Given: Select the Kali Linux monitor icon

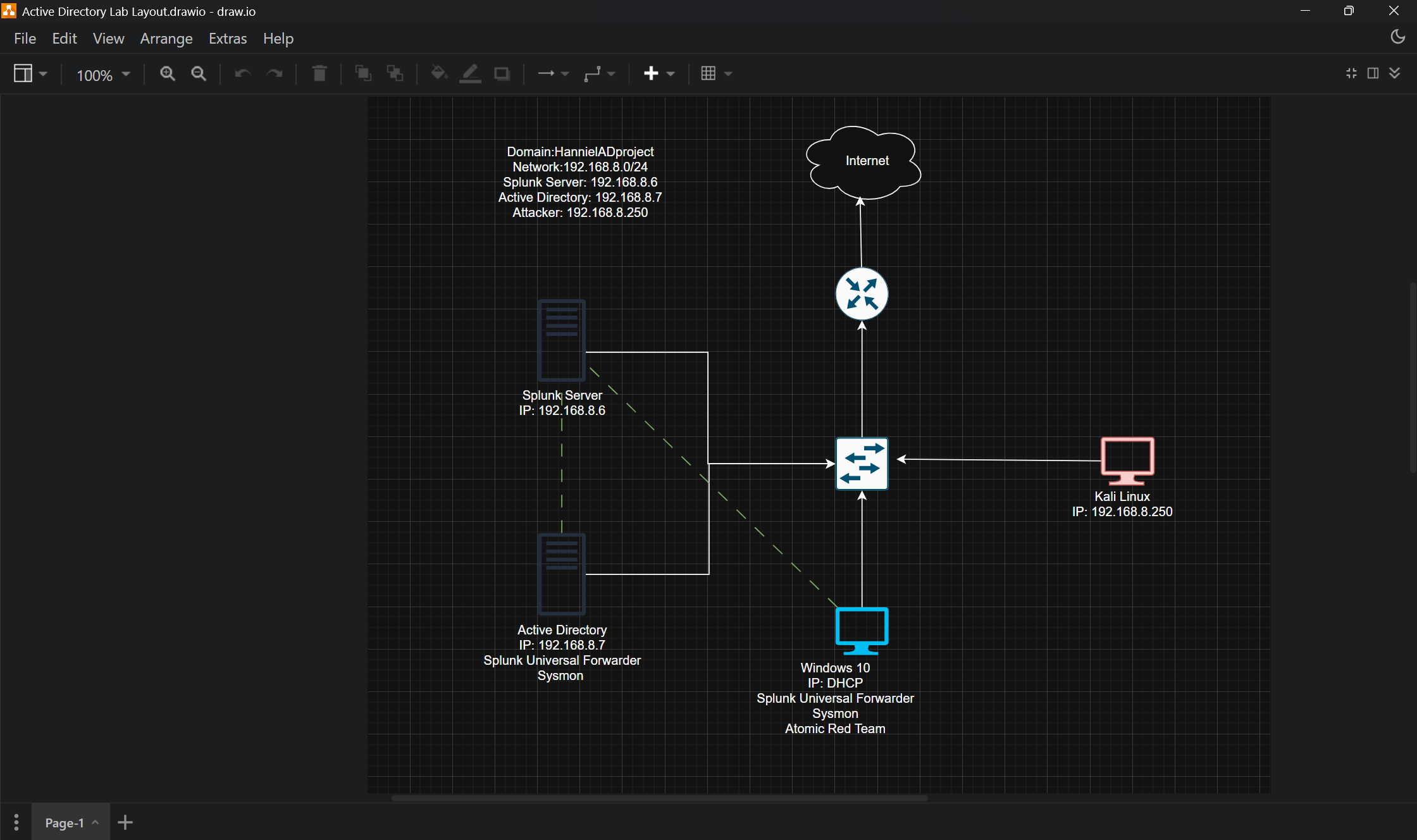Looking at the screenshot, I should pyautogui.click(x=1127, y=461).
